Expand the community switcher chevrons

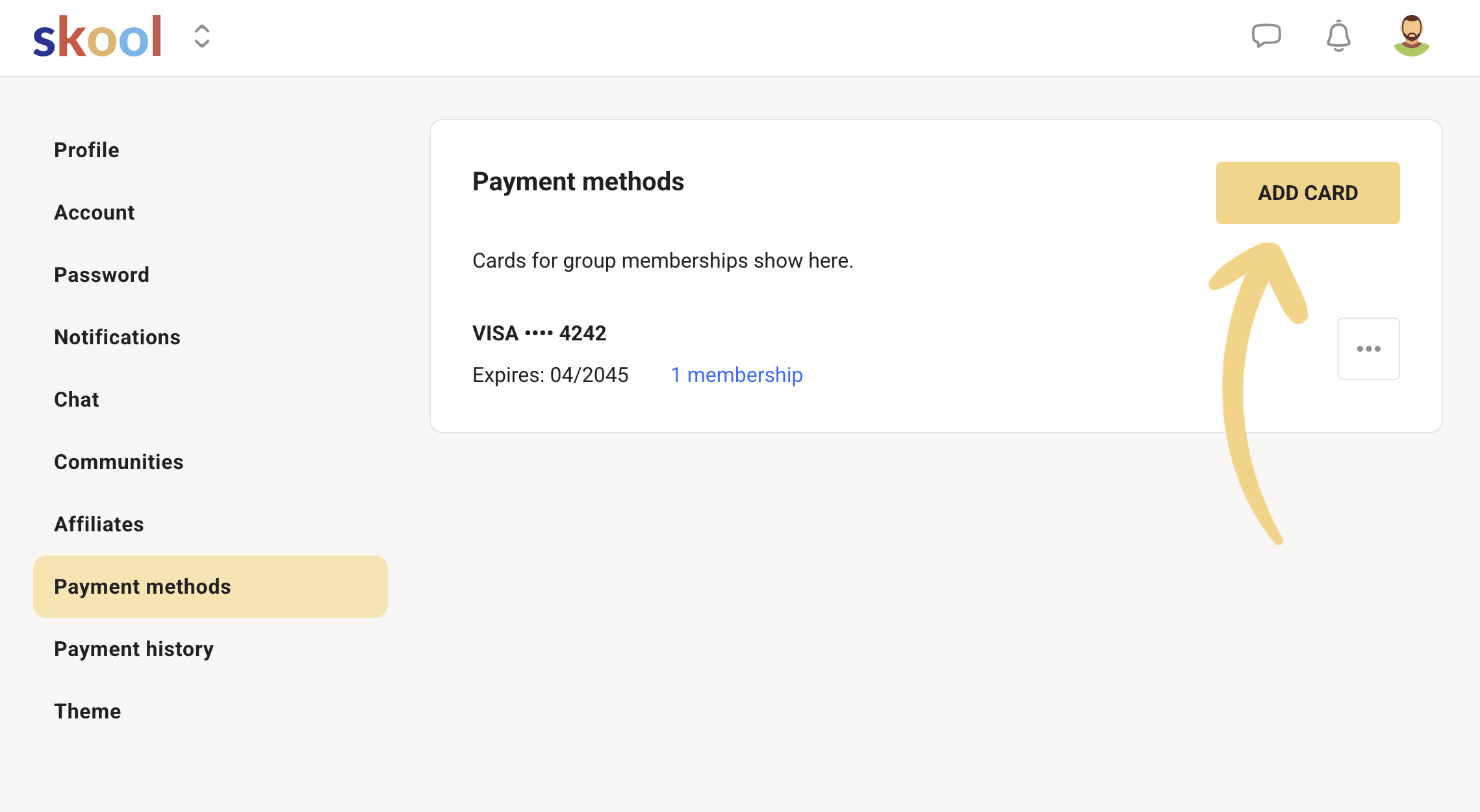point(202,36)
